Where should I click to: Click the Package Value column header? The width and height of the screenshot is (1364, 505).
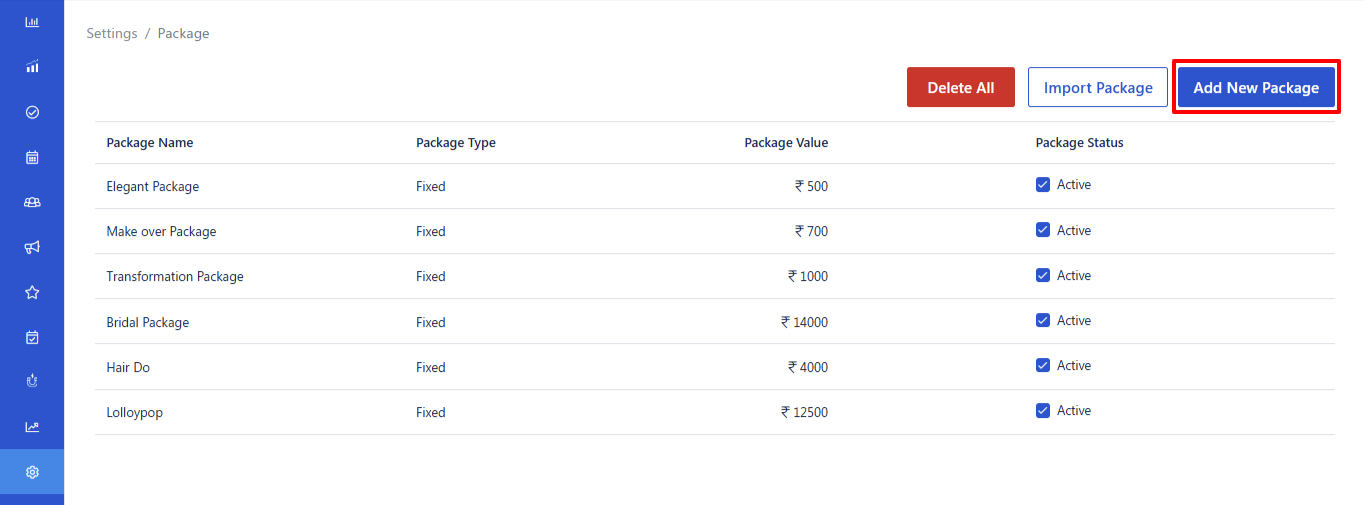pyautogui.click(x=786, y=143)
